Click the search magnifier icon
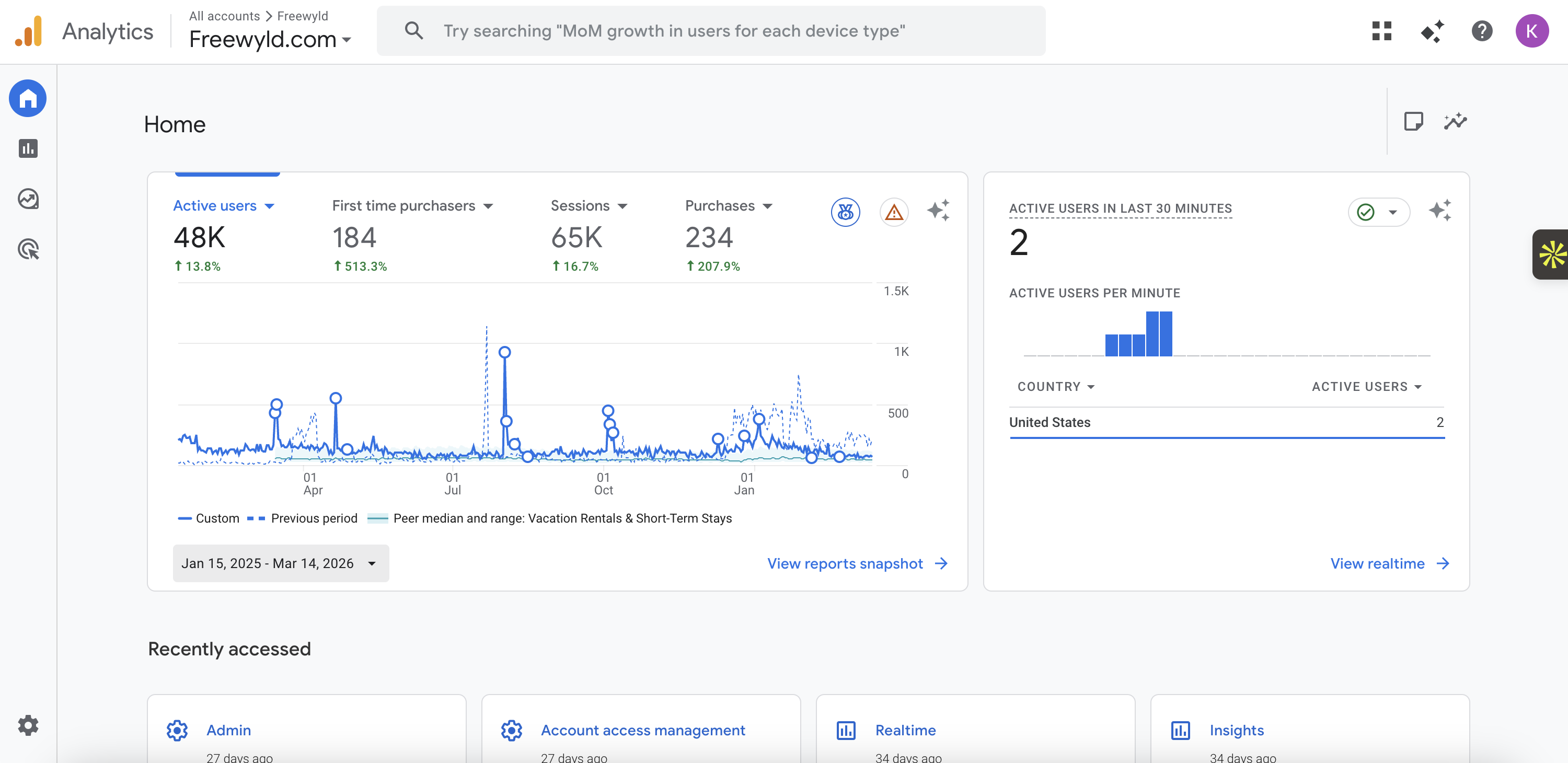 [414, 31]
